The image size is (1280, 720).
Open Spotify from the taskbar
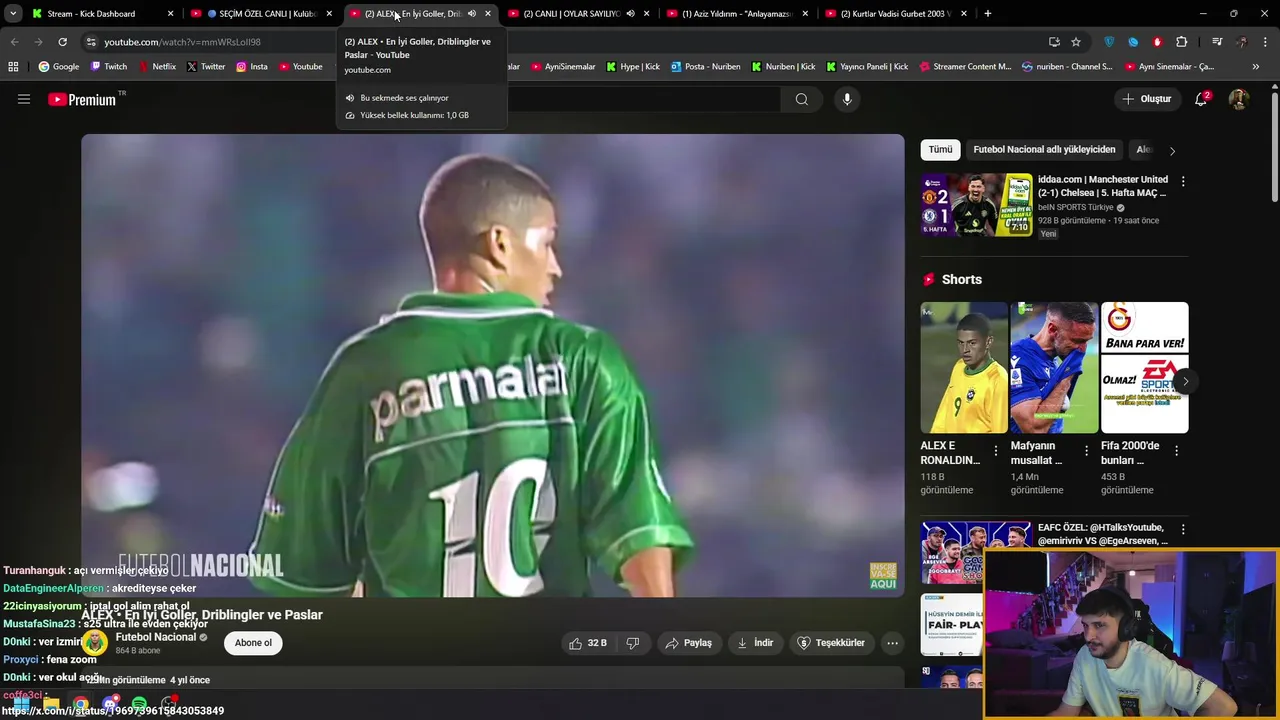point(139,704)
